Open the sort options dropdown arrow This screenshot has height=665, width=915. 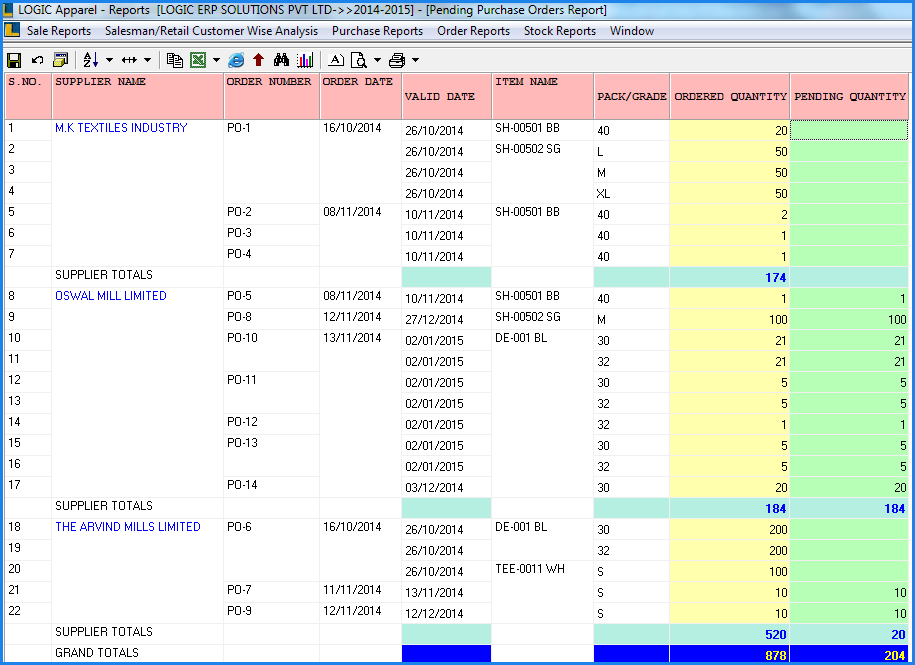(109, 60)
